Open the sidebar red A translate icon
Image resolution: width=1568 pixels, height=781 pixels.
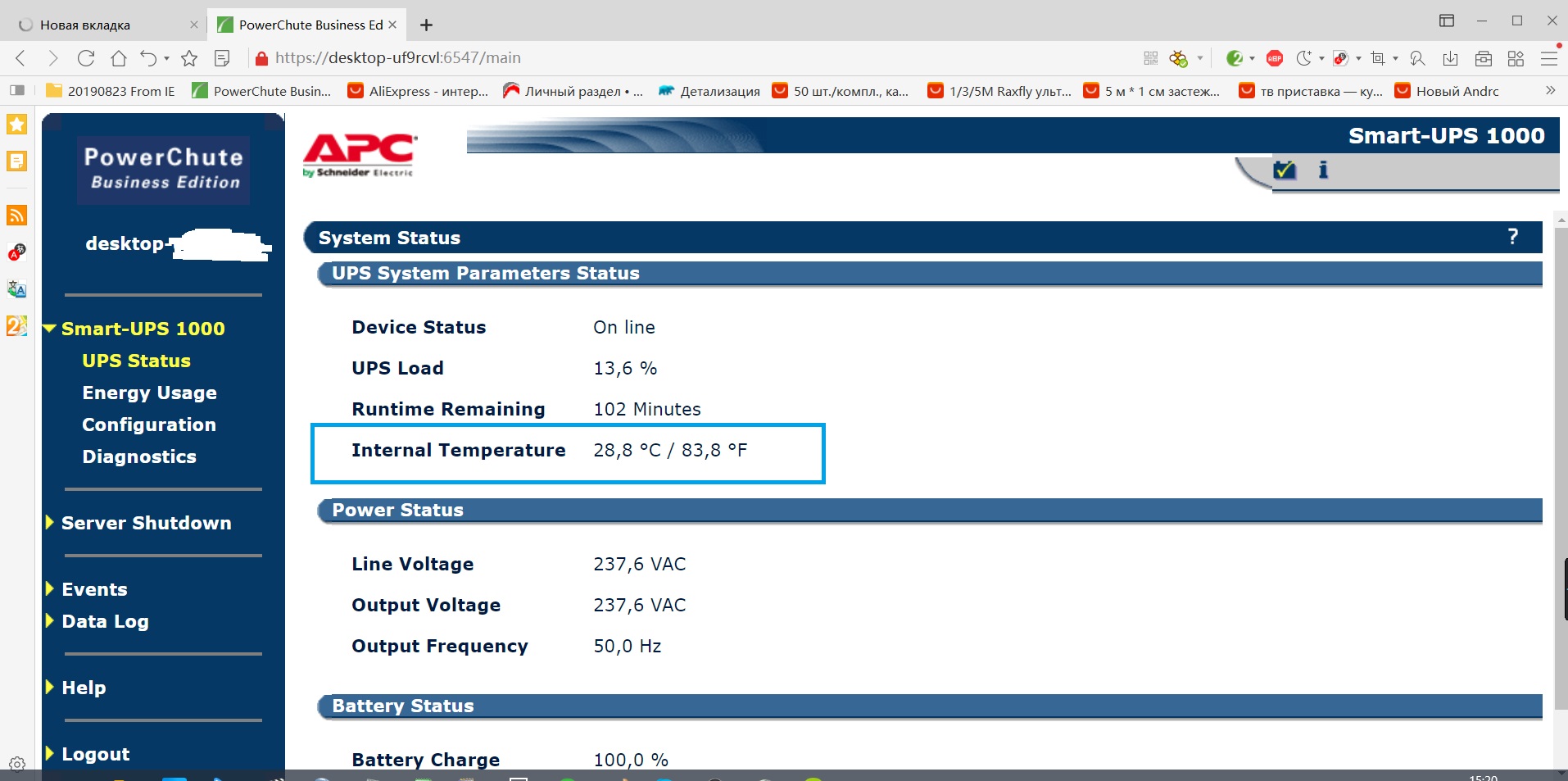click(x=17, y=252)
